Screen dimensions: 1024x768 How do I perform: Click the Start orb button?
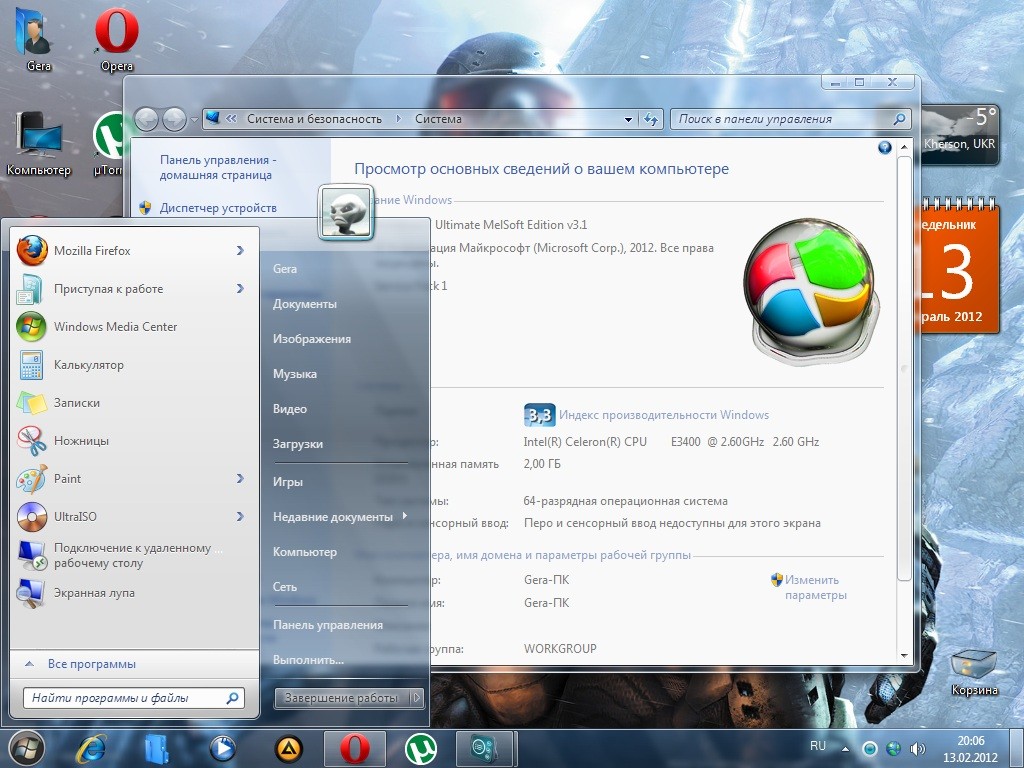[x=27, y=748]
